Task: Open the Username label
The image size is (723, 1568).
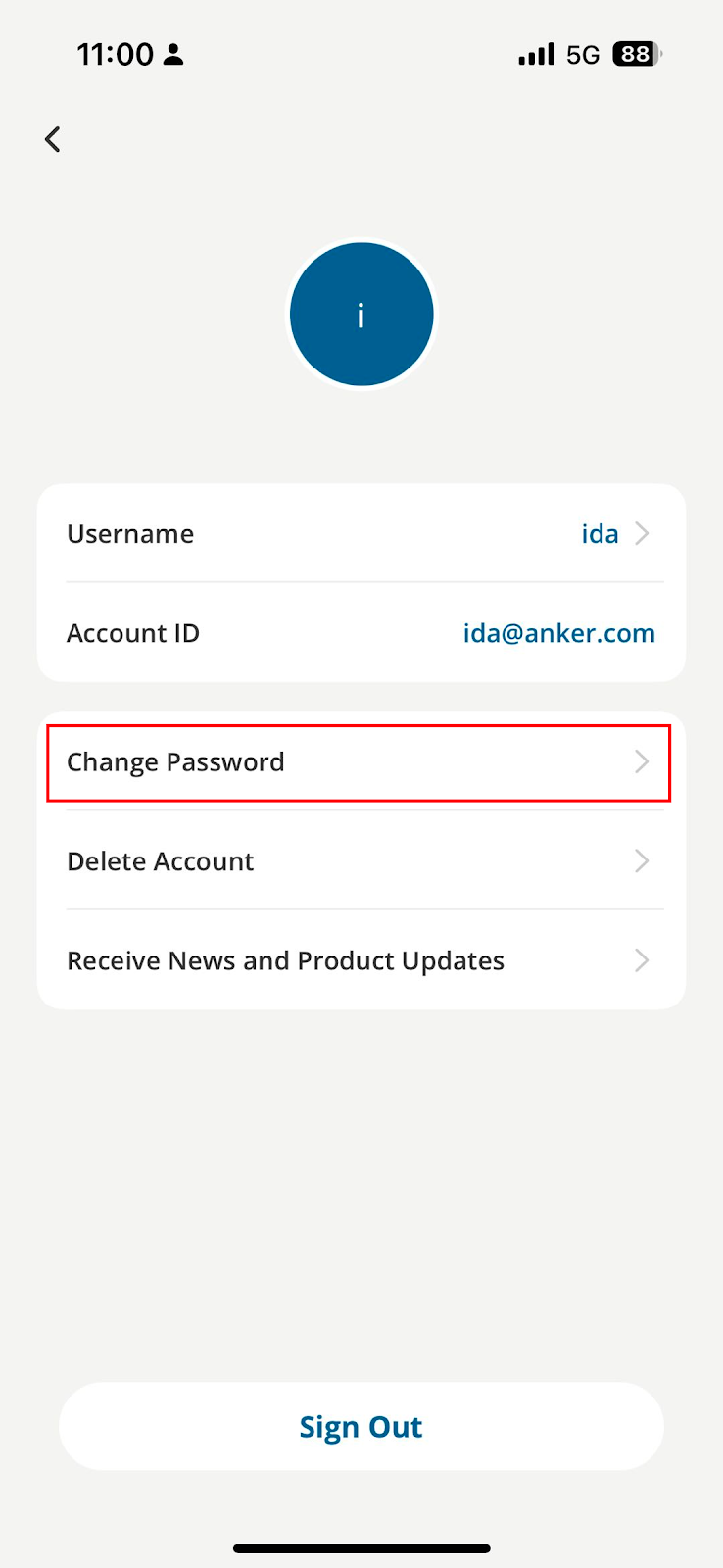Action: [x=130, y=534]
